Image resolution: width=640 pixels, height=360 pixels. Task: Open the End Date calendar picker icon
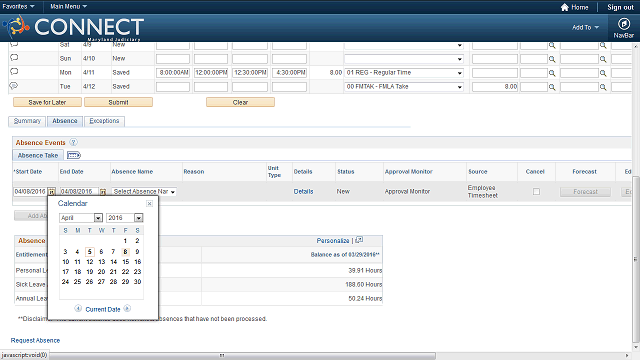coord(103,191)
